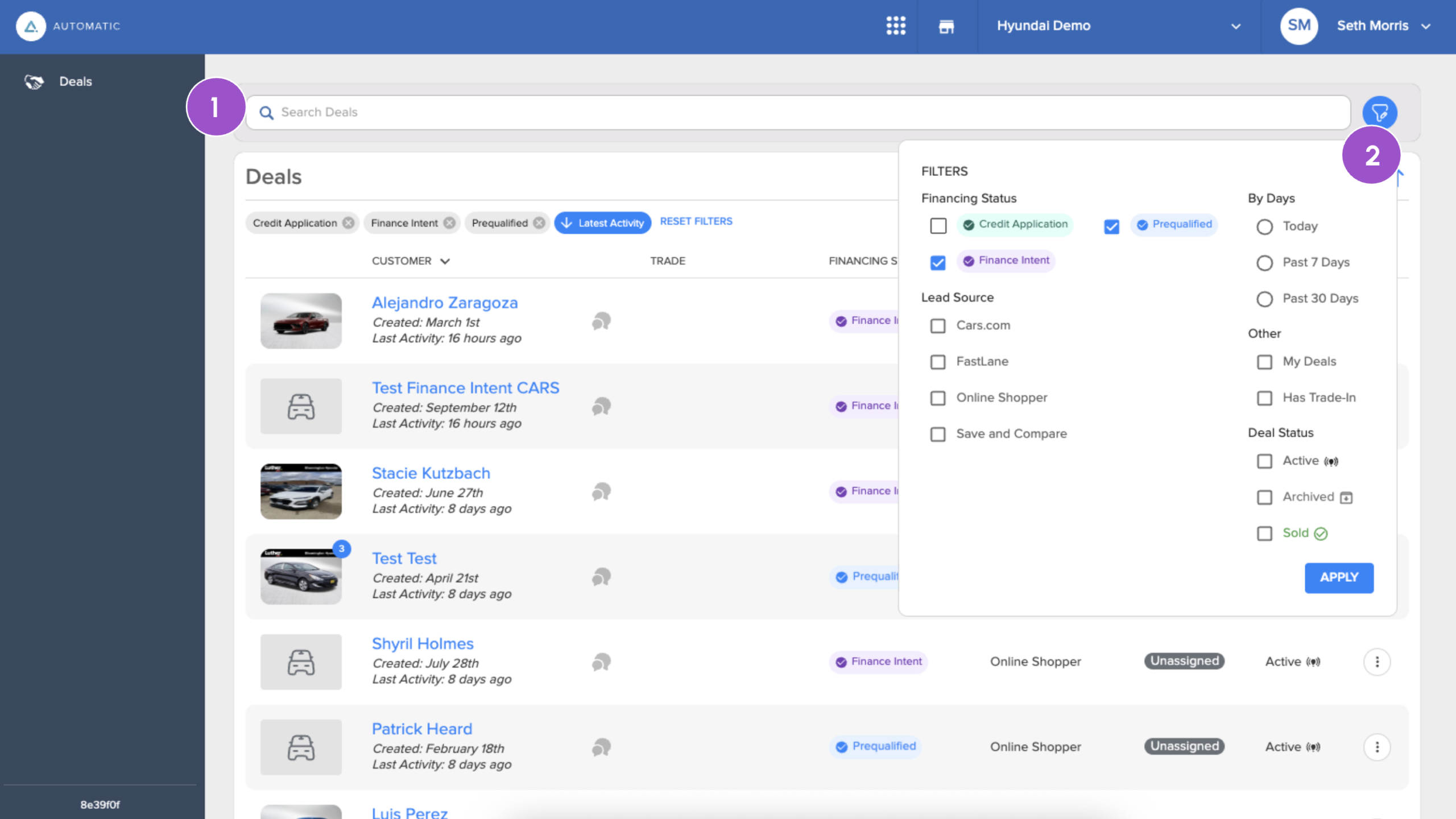This screenshot has width=1456, height=819.
Task: Click the SM user avatar
Action: [1299, 26]
